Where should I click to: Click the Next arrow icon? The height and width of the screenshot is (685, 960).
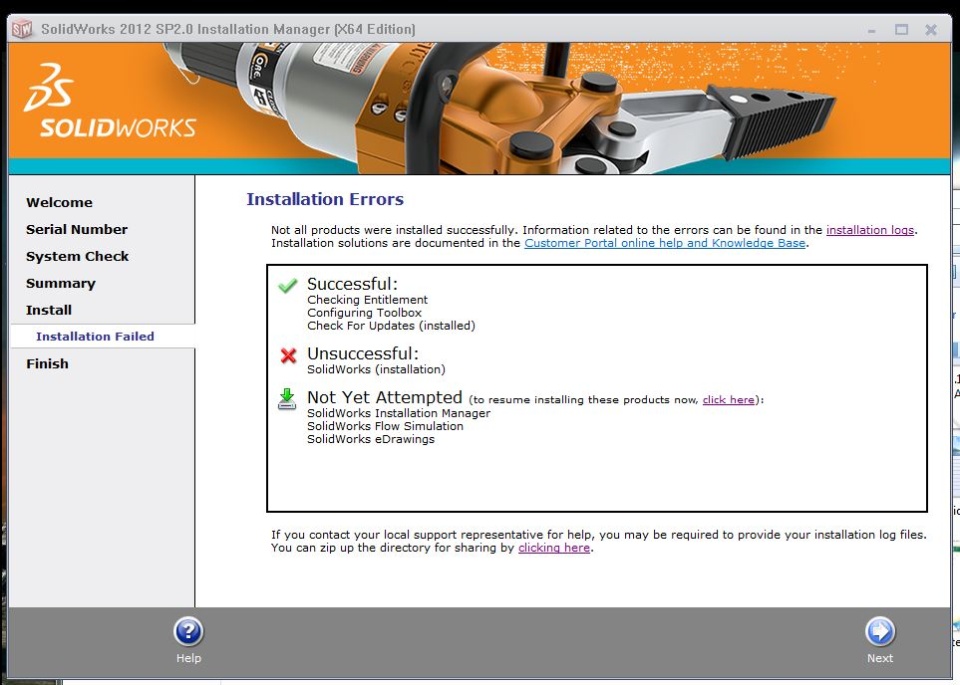(880, 632)
